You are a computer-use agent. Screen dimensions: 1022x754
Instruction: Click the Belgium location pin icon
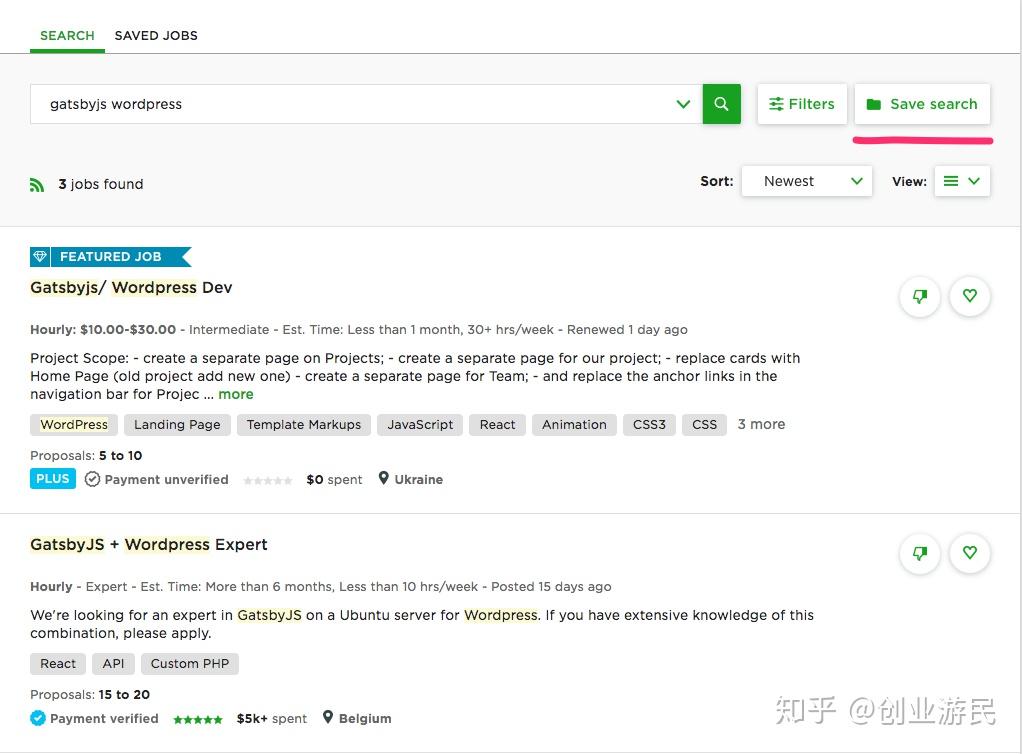[328, 718]
